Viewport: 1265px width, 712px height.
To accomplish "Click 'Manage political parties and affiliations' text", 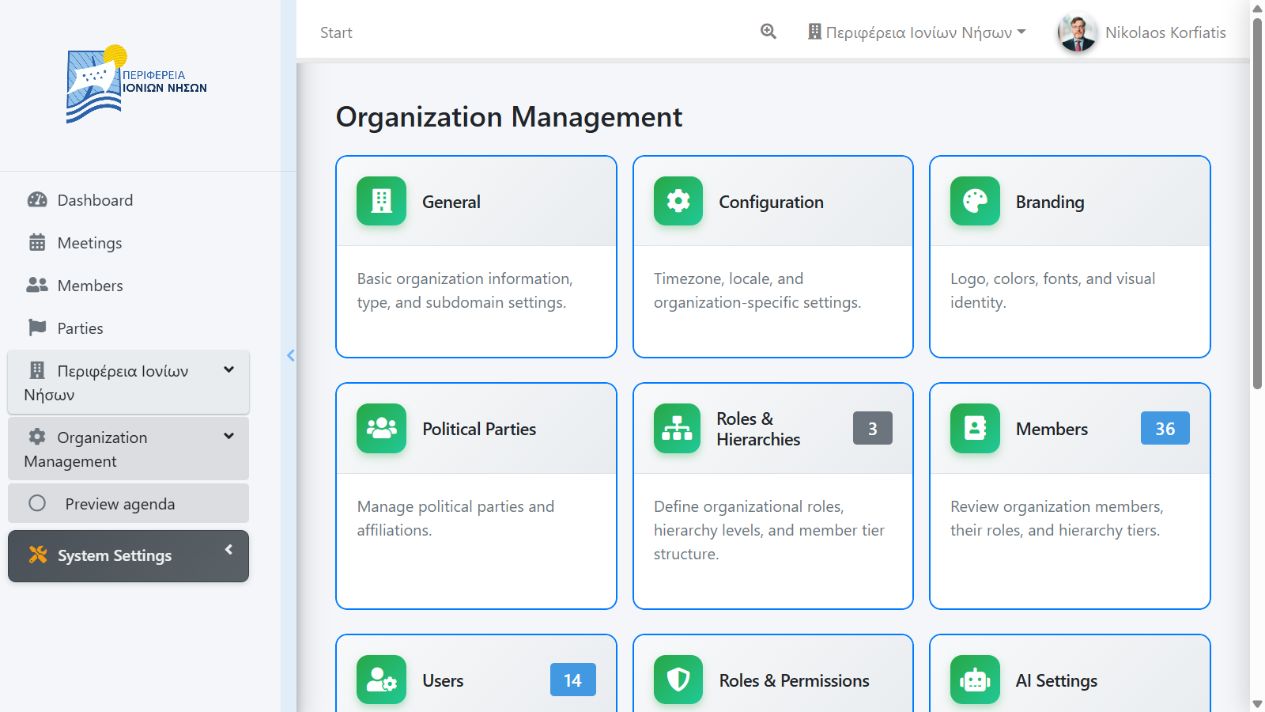I will [x=455, y=518].
